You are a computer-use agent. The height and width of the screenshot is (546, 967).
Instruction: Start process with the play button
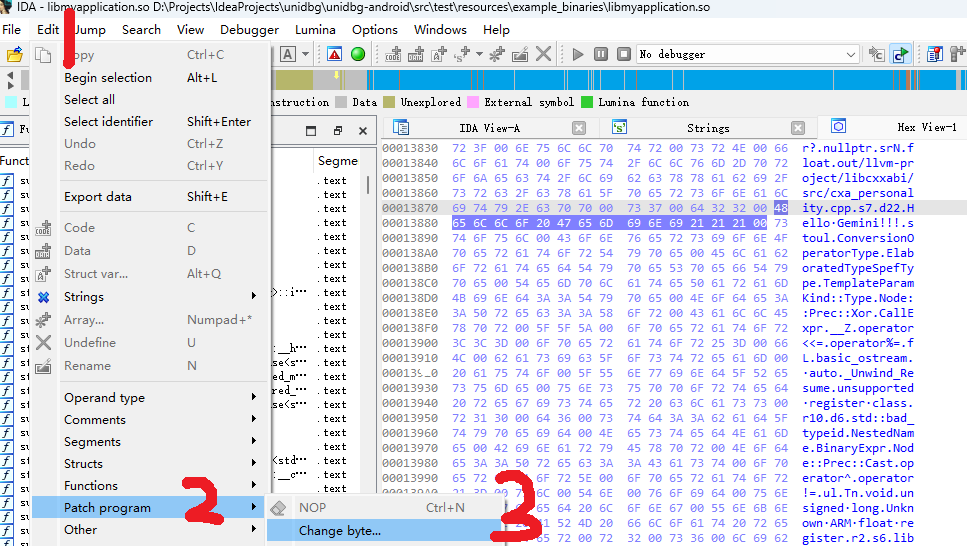[578, 54]
